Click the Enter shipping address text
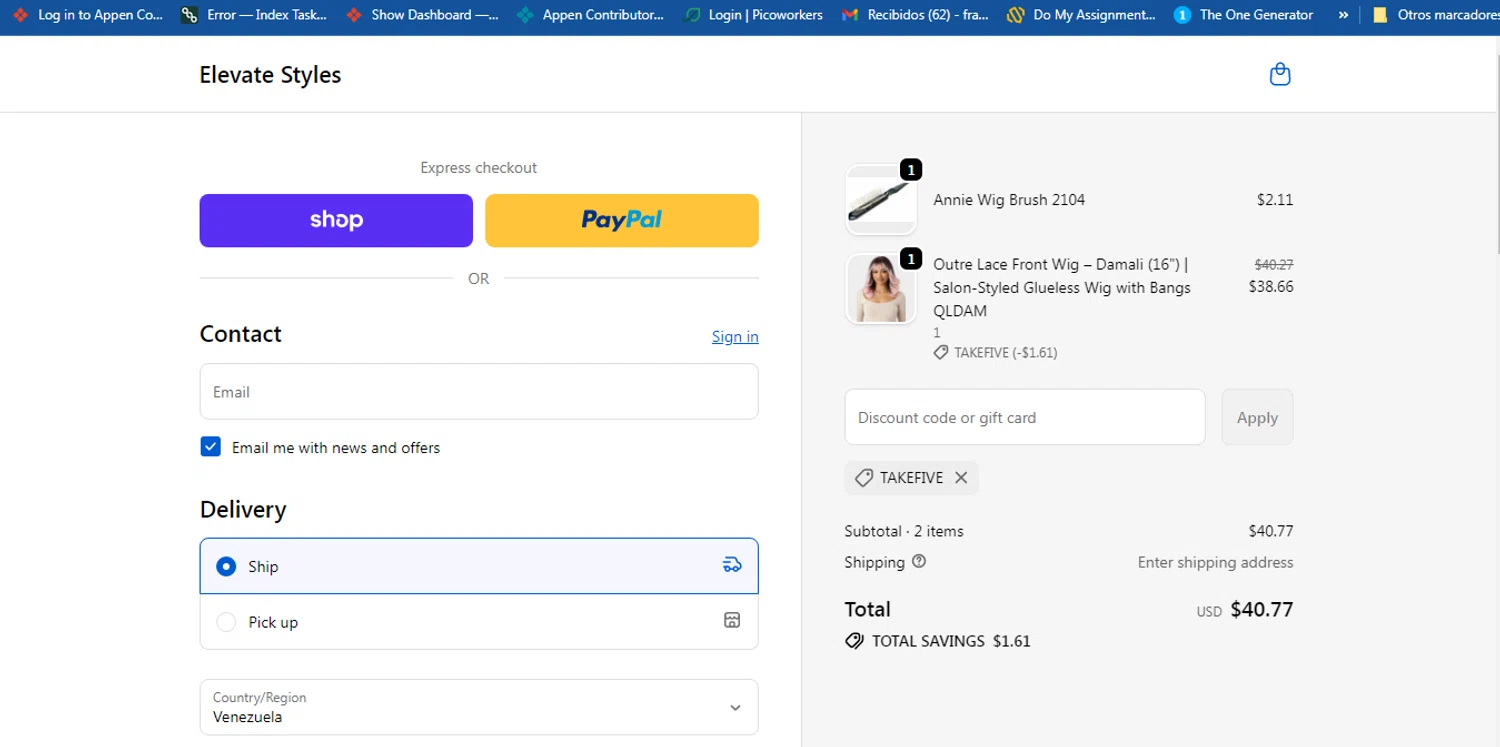Viewport: 1500px width, 747px height. click(x=1215, y=562)
